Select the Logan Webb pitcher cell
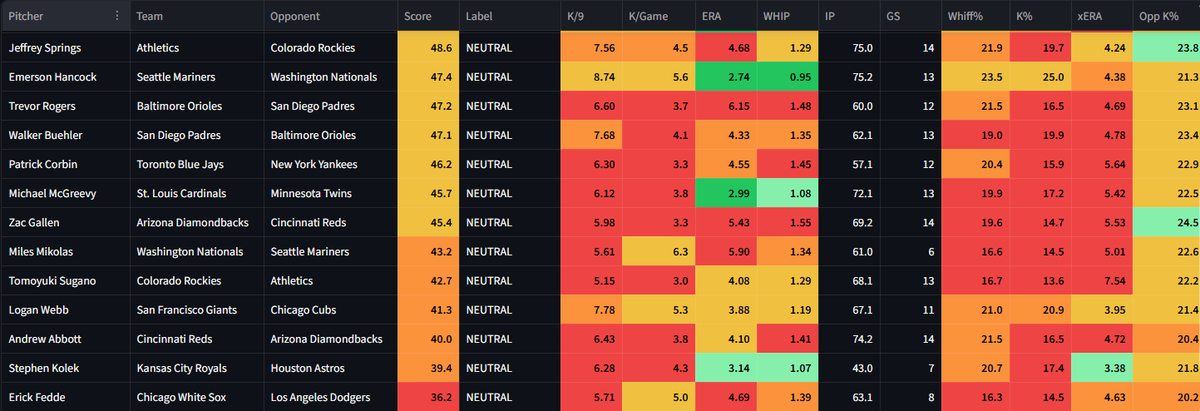 [64, 310]
